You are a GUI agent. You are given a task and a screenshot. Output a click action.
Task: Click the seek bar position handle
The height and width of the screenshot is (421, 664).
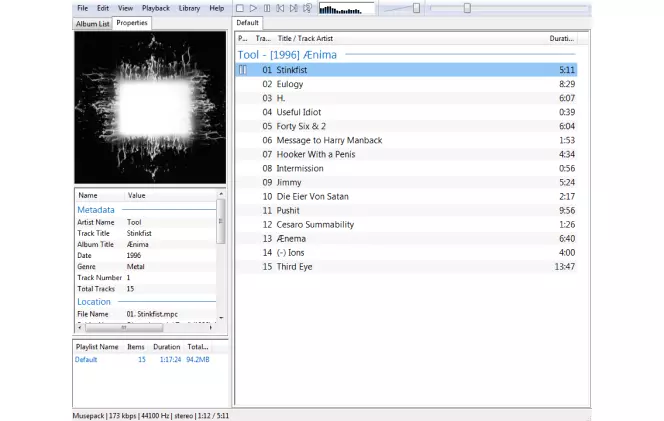(467, 8)
